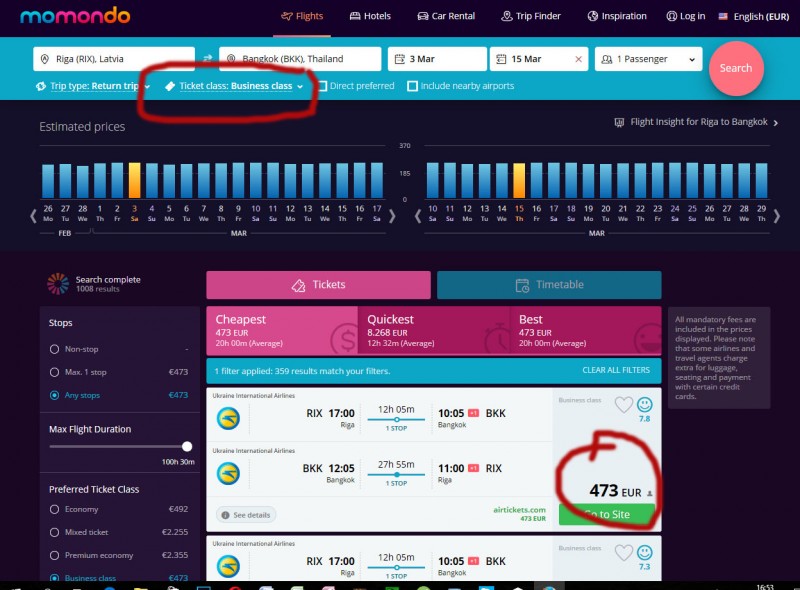Select Any stops radio option
The height and width of the screenshot is (590, 800).
(55, 395)
